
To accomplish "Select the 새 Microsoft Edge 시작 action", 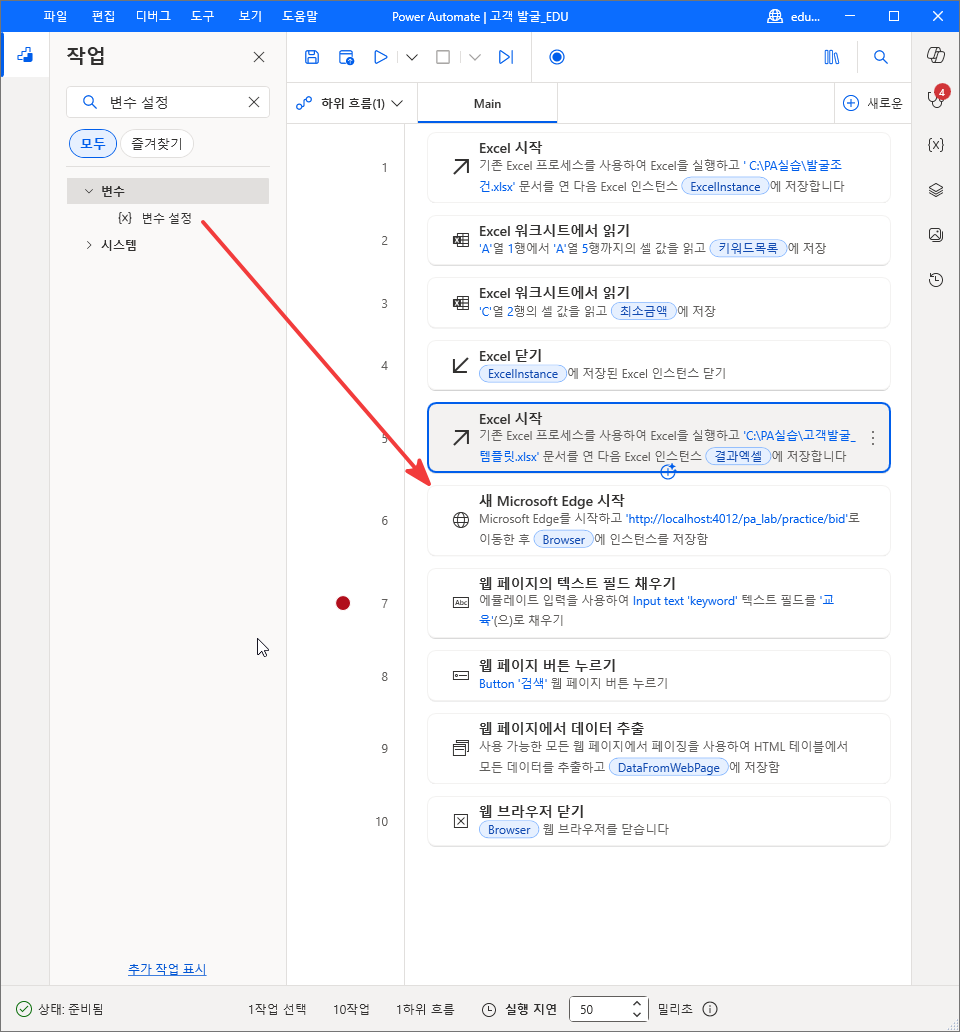I will point(659,520).
